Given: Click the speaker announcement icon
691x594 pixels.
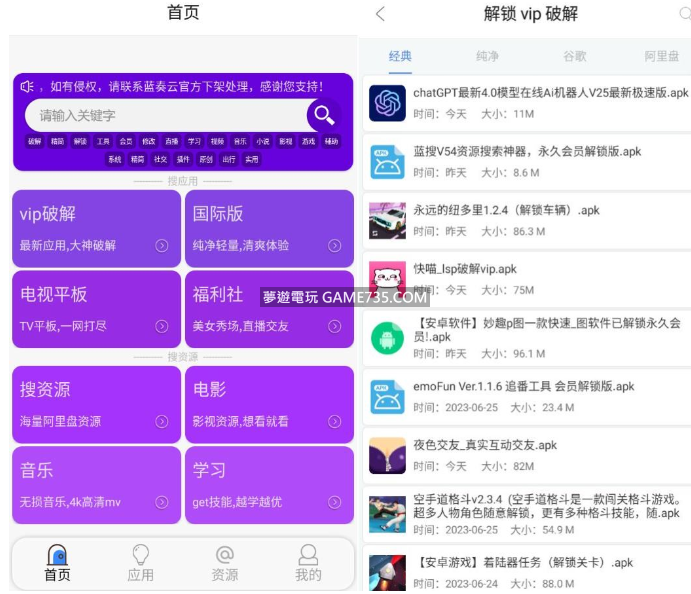Looking at the screenshot, I should pos(27,87).
